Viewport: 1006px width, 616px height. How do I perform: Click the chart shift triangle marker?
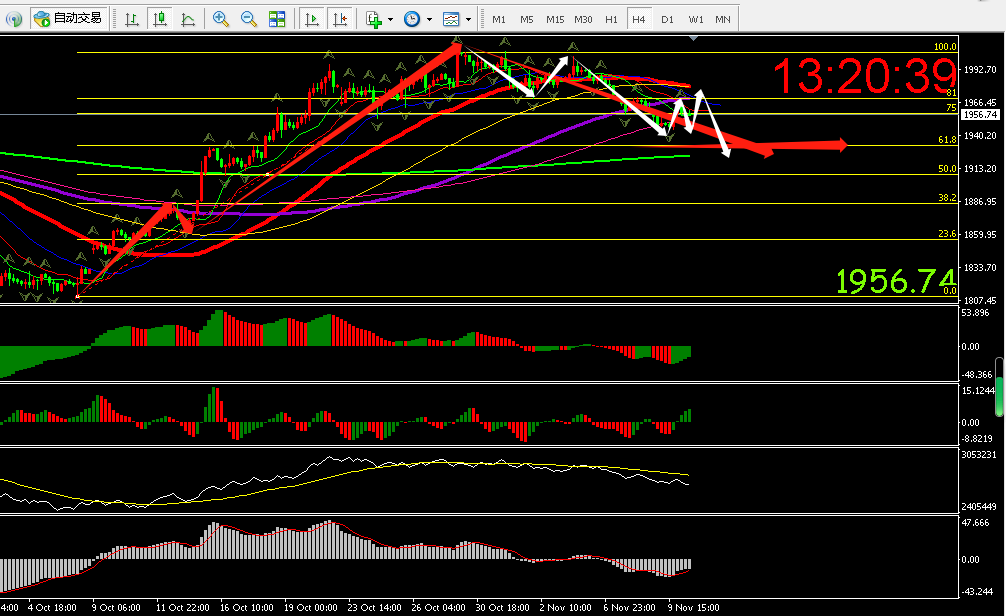694,38
